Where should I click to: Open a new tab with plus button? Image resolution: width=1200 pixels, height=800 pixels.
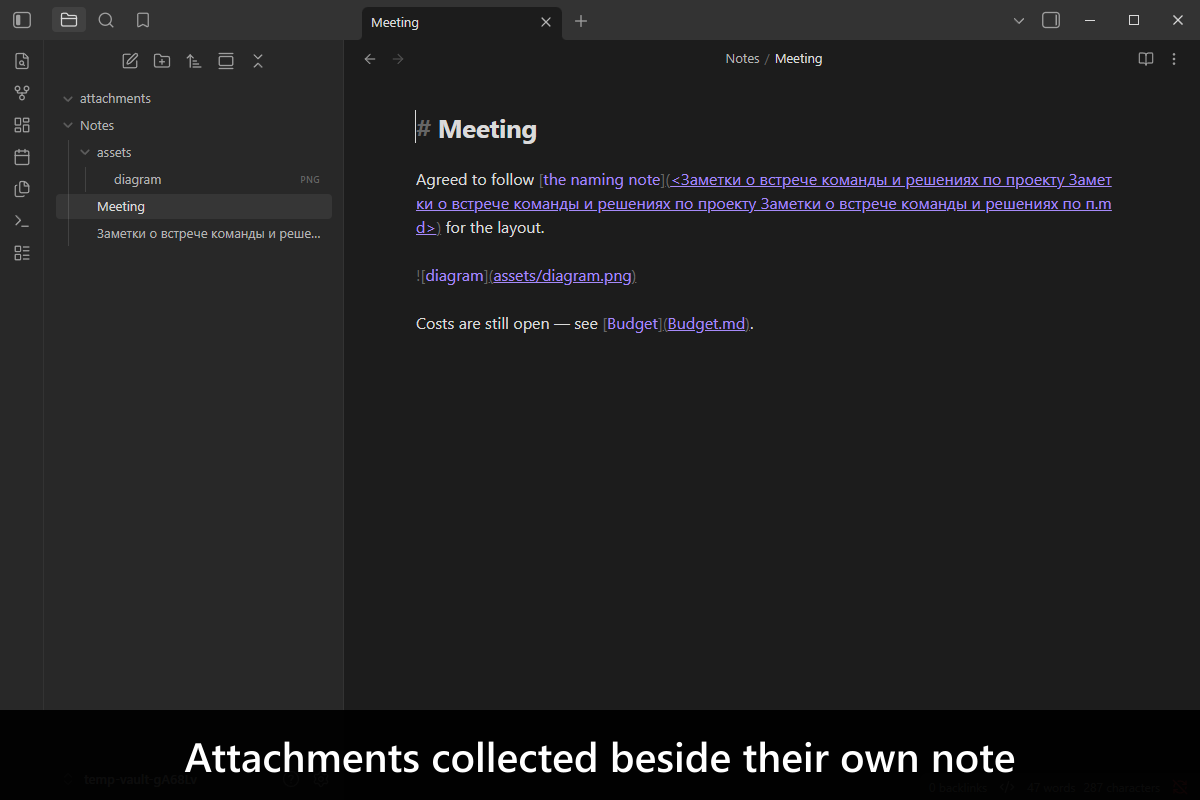point(581,21)
